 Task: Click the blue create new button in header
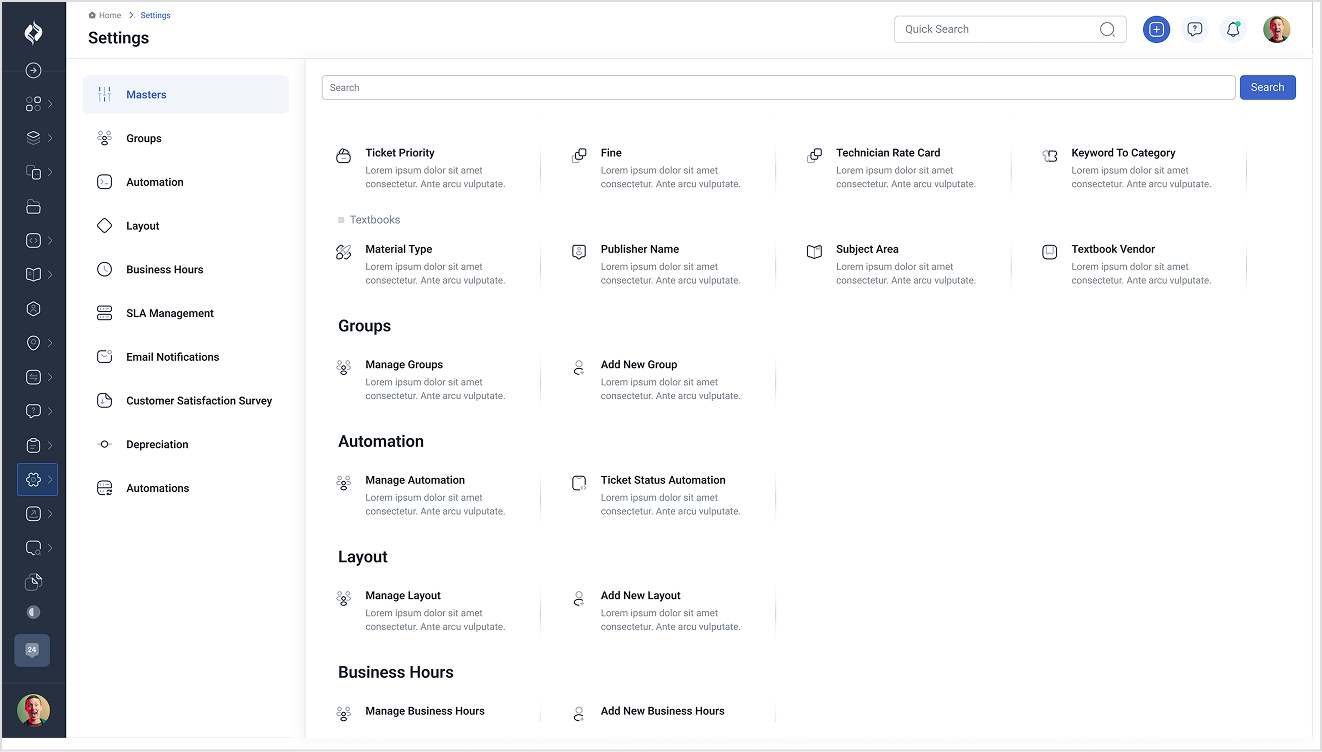pyautogui.click(x=1156, y=29)
